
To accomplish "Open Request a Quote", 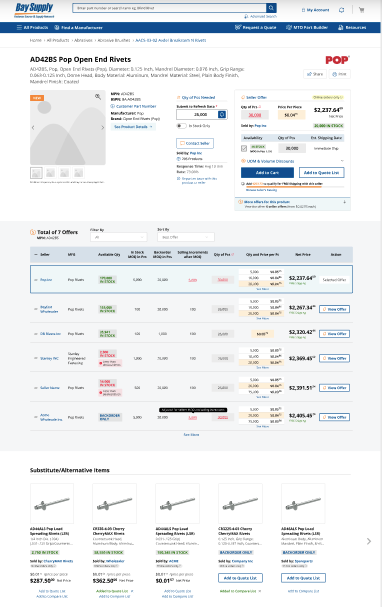I will [256, 27].
